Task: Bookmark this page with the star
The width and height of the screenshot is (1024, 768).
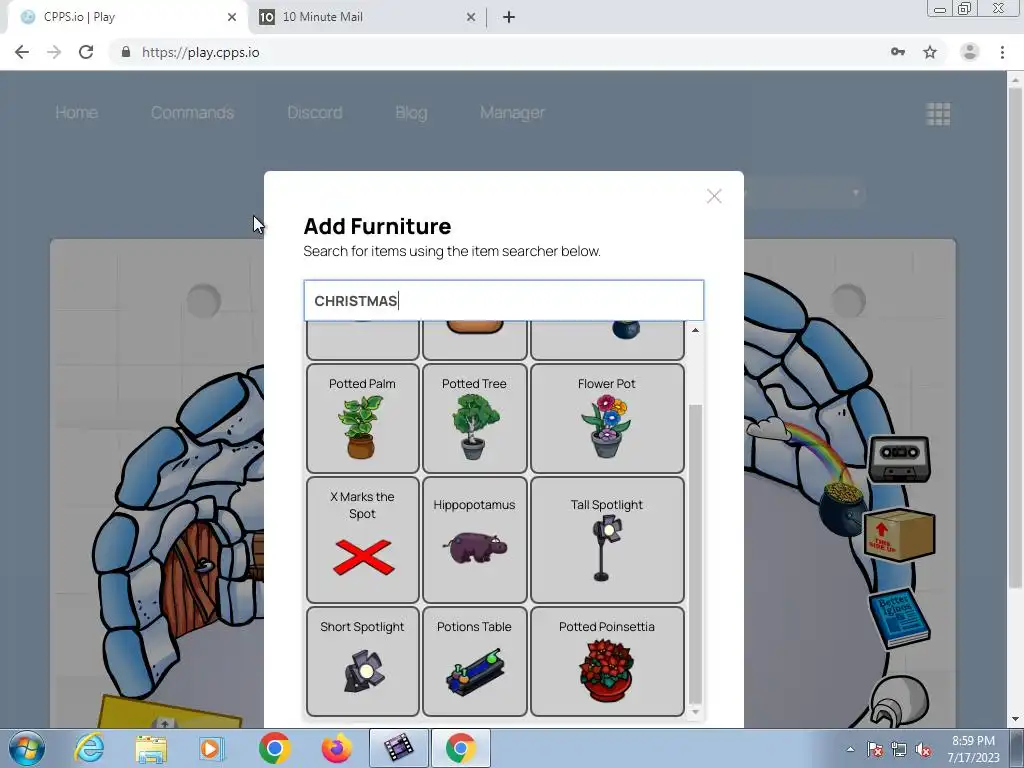Action: click(930, 52)
